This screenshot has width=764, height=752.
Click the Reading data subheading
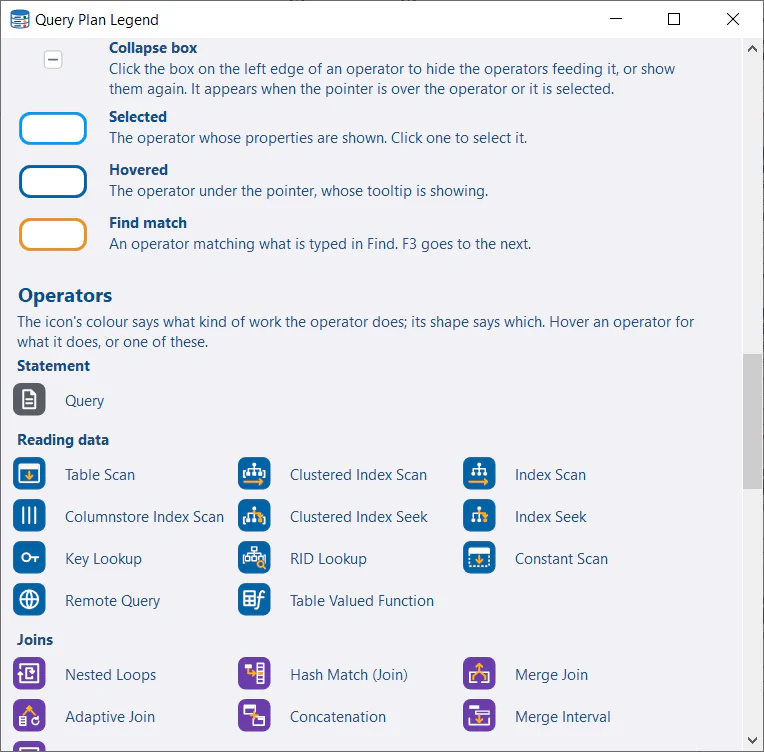tap(63, 440)
